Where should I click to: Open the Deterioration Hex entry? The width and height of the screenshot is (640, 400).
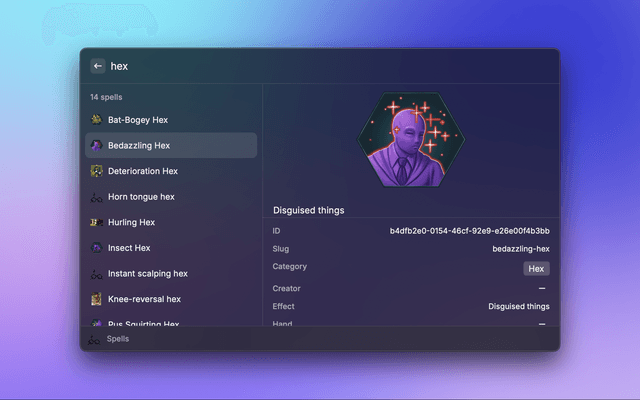pyautogui.click(x=142, y=171)
